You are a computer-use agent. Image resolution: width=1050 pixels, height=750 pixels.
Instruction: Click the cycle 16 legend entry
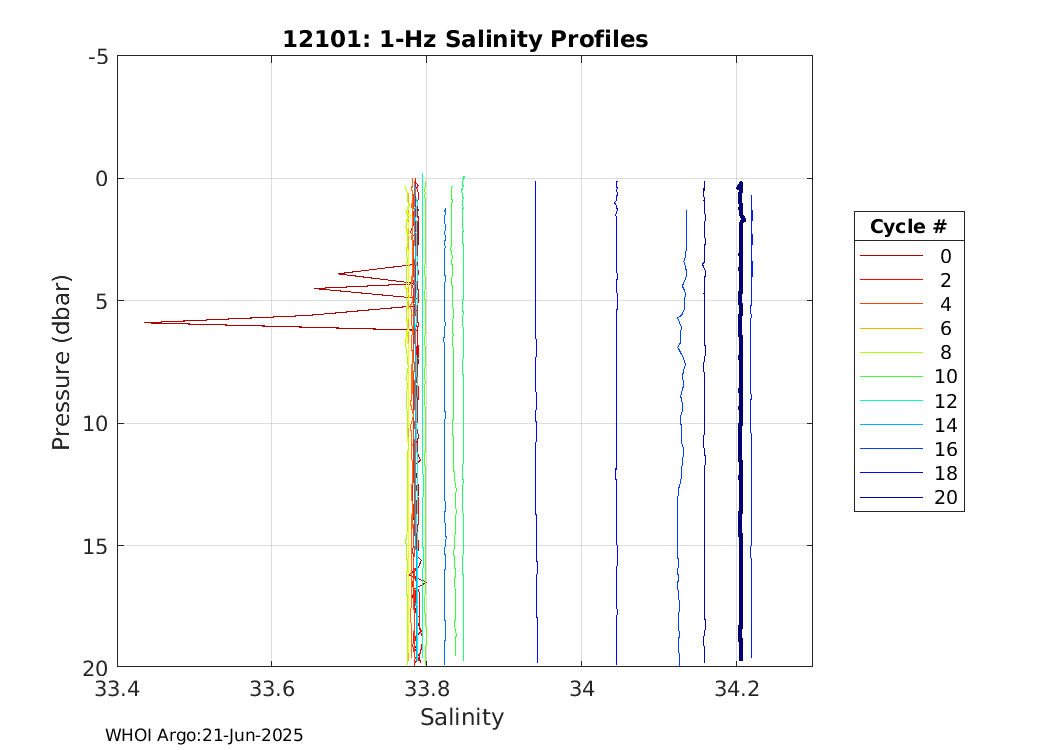click(908, 449)
